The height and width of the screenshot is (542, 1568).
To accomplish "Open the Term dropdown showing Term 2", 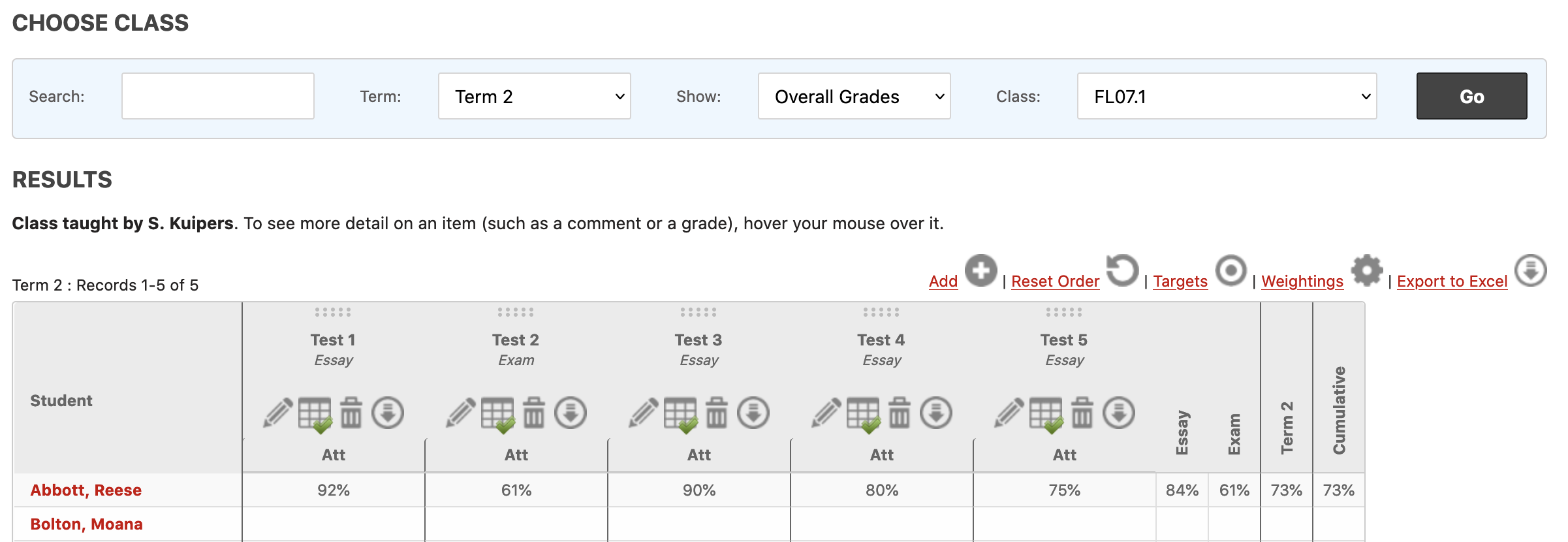I will coord(534,96).
